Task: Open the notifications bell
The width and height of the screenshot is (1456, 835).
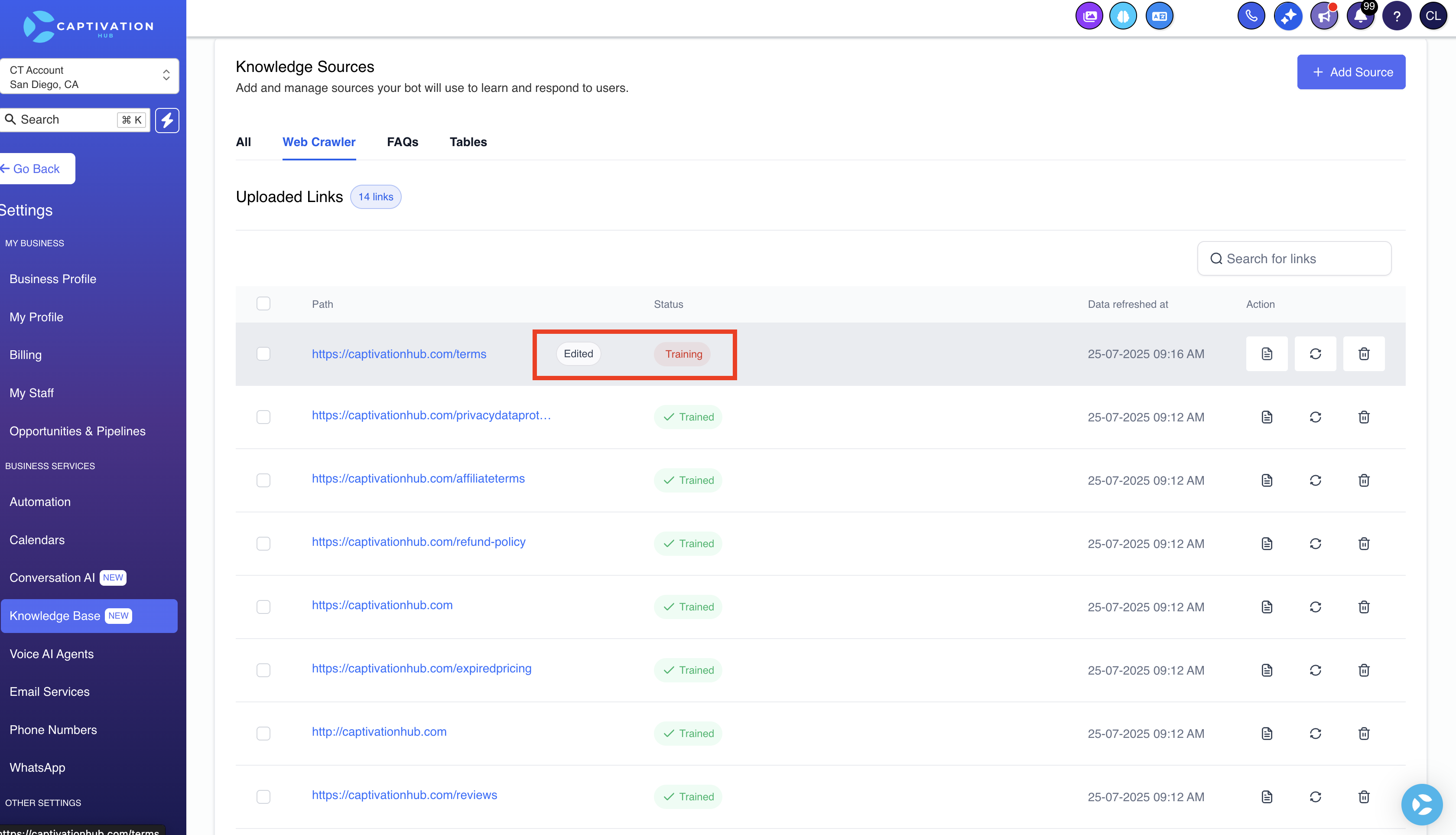Action: pyautogui.click(x=1360, y=16)
